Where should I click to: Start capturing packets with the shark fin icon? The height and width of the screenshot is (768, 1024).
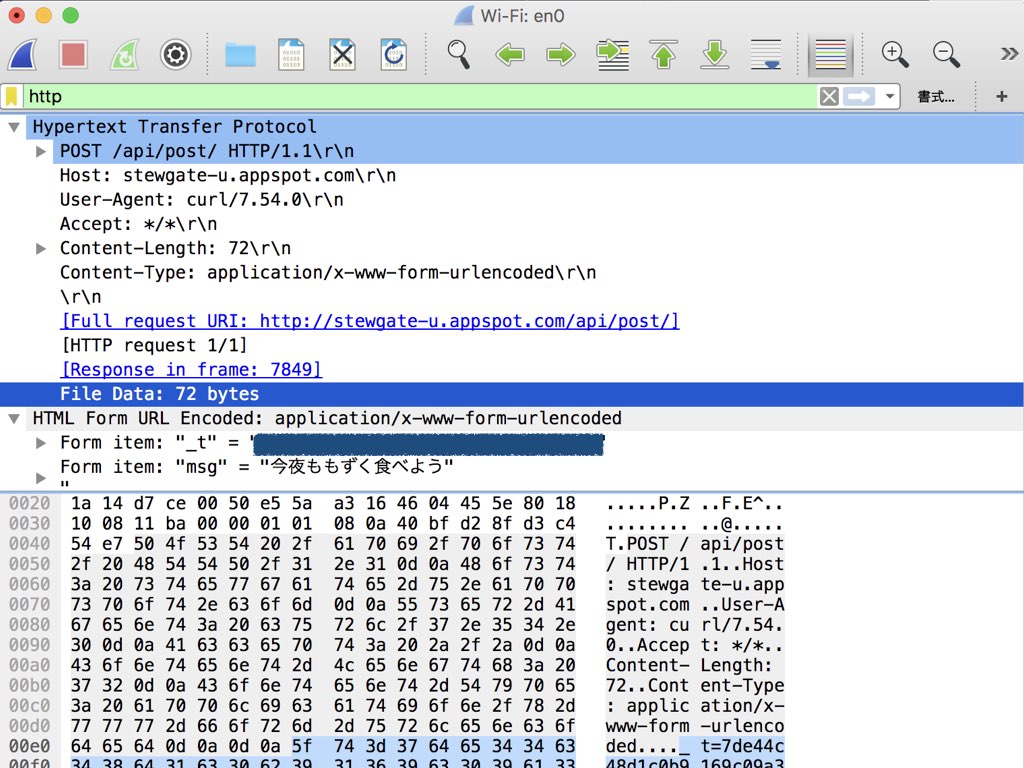coord(23,54)
